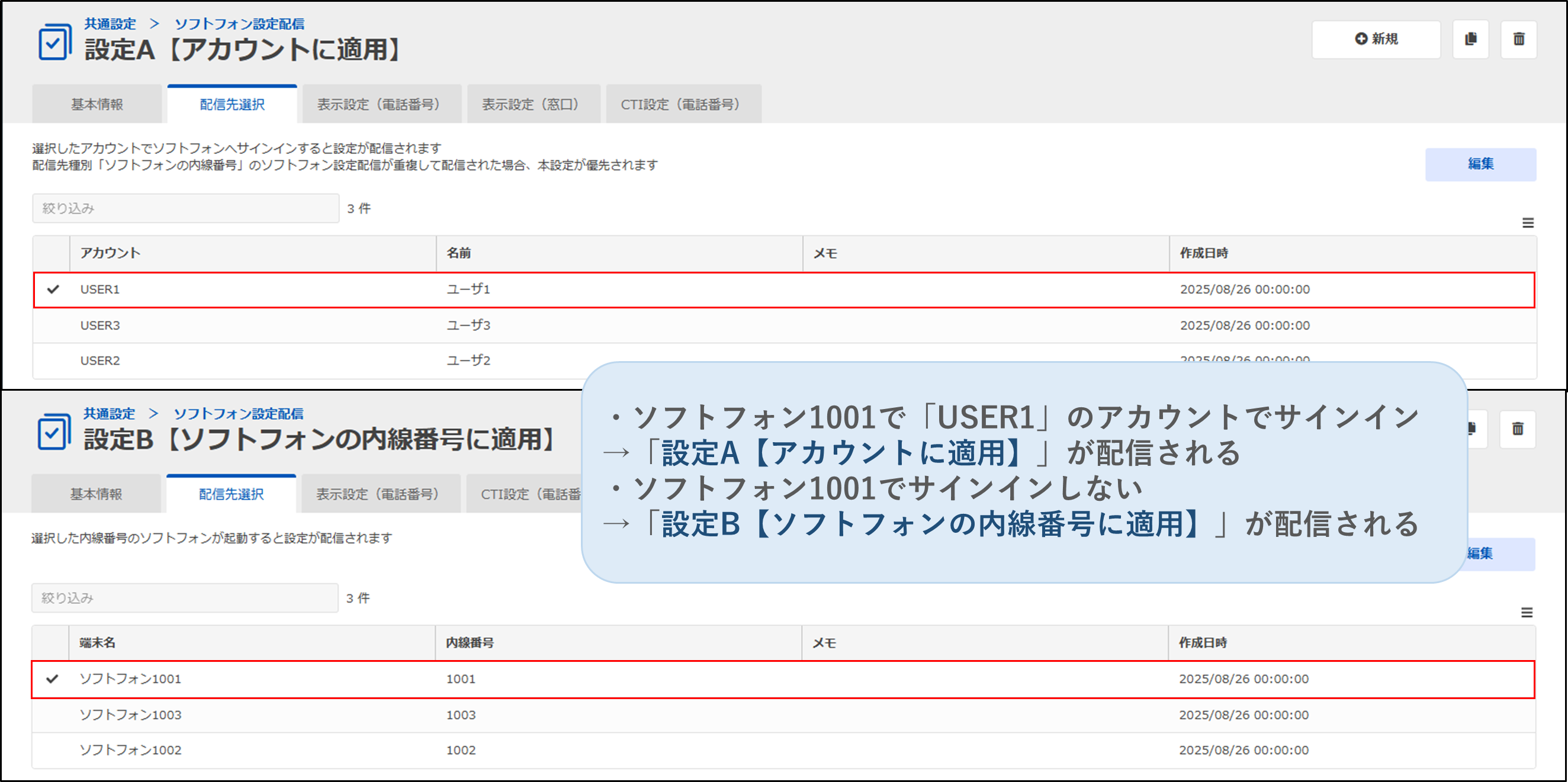Click ソフトフォン設定配信 breadcrumb in 設定B
This screenshot has height=782, width=1568.
238,414
